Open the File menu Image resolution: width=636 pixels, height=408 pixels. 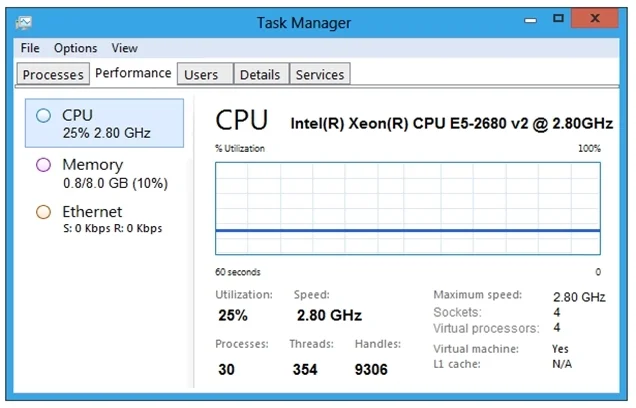(30, 48)
